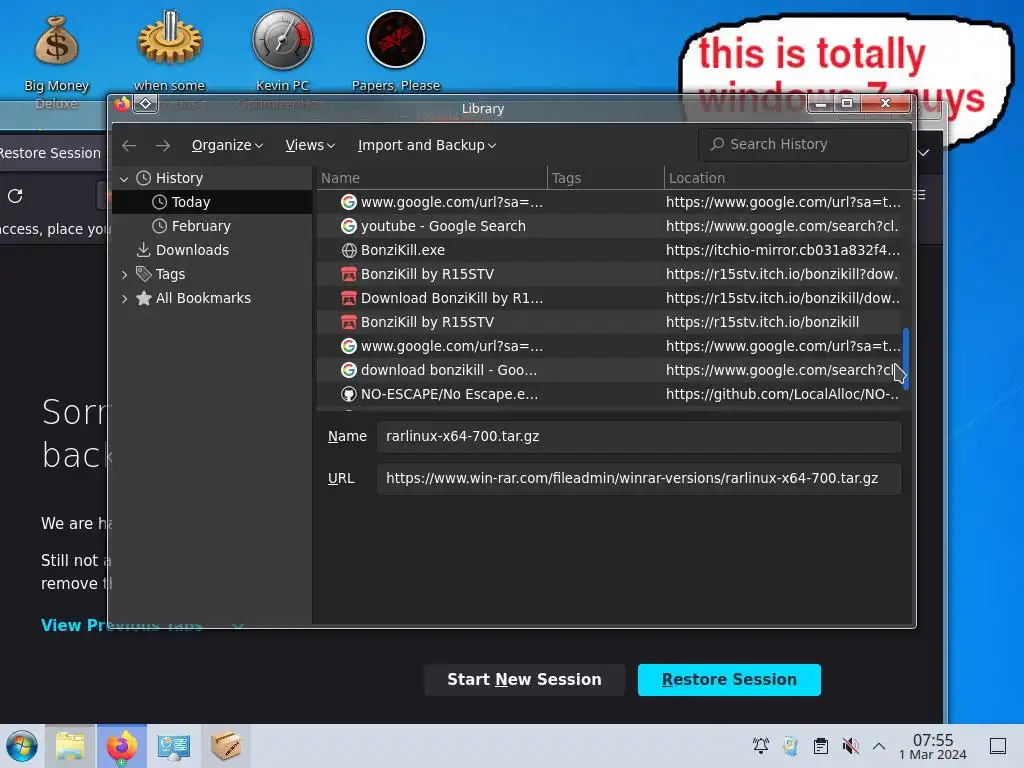Open the package box taskbar icon
1024x768 pixels.
[225, 746]
